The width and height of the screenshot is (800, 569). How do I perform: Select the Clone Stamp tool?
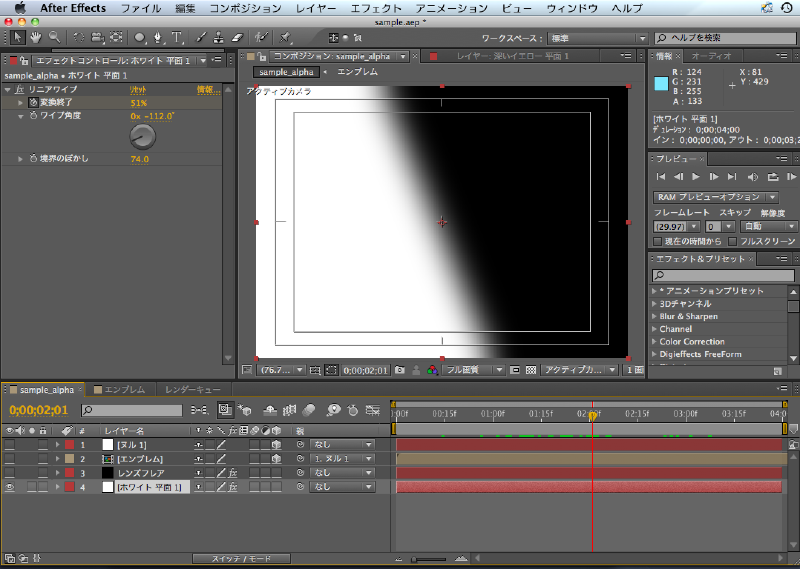tap(218, 37)
